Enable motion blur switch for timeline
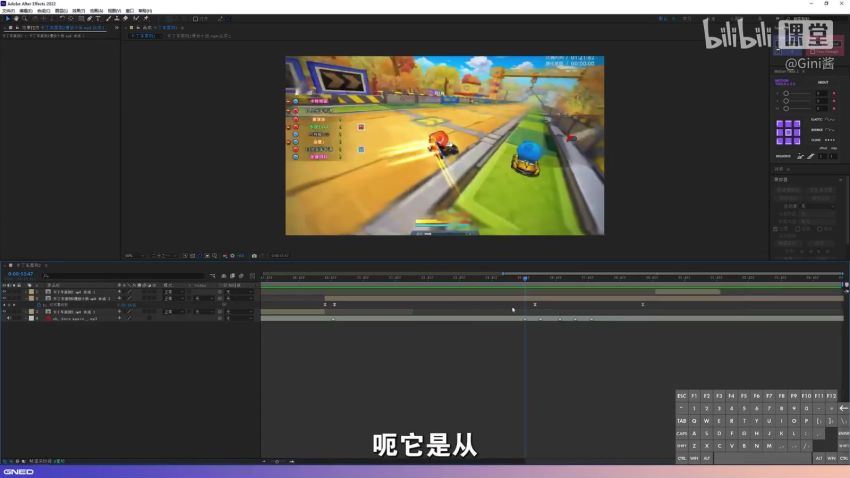 241,276
